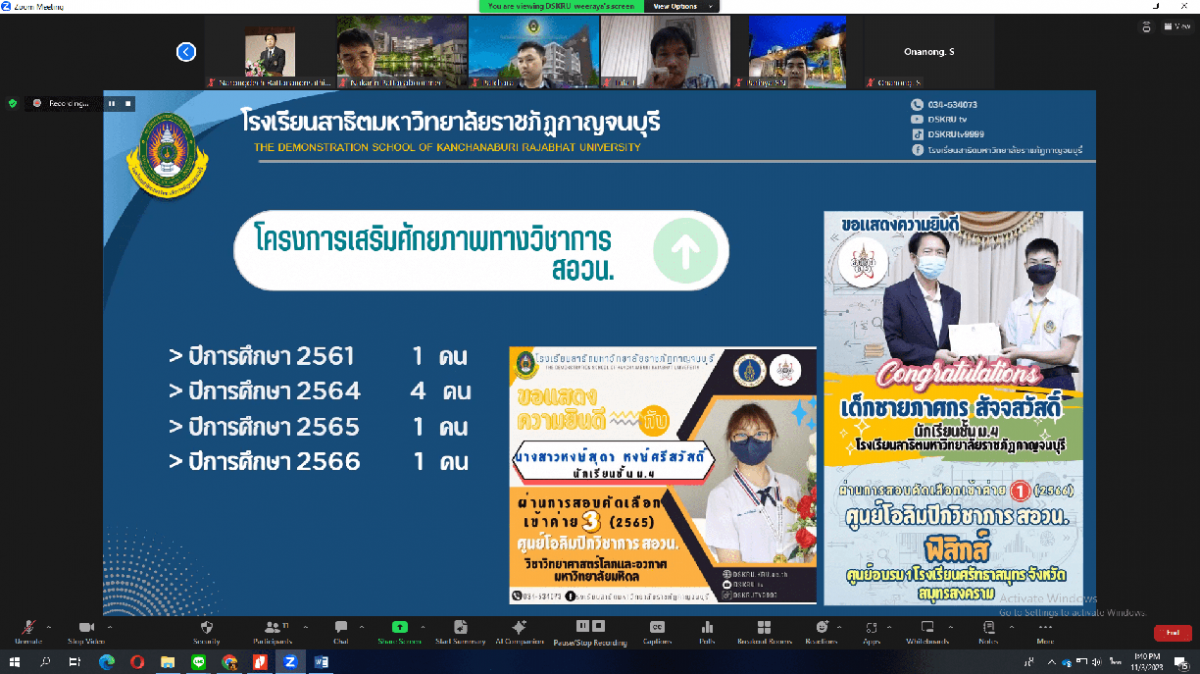The image size is (1200, 674).
Task: Select the first participant video with the standing speaker
Action: [269, 52]
